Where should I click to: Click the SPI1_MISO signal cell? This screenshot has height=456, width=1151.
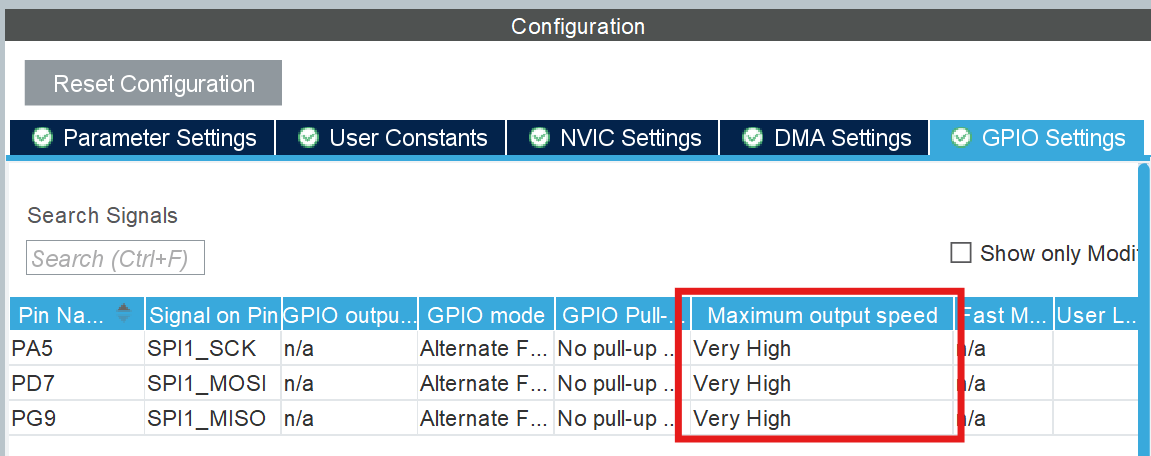(x=213, y=419)
